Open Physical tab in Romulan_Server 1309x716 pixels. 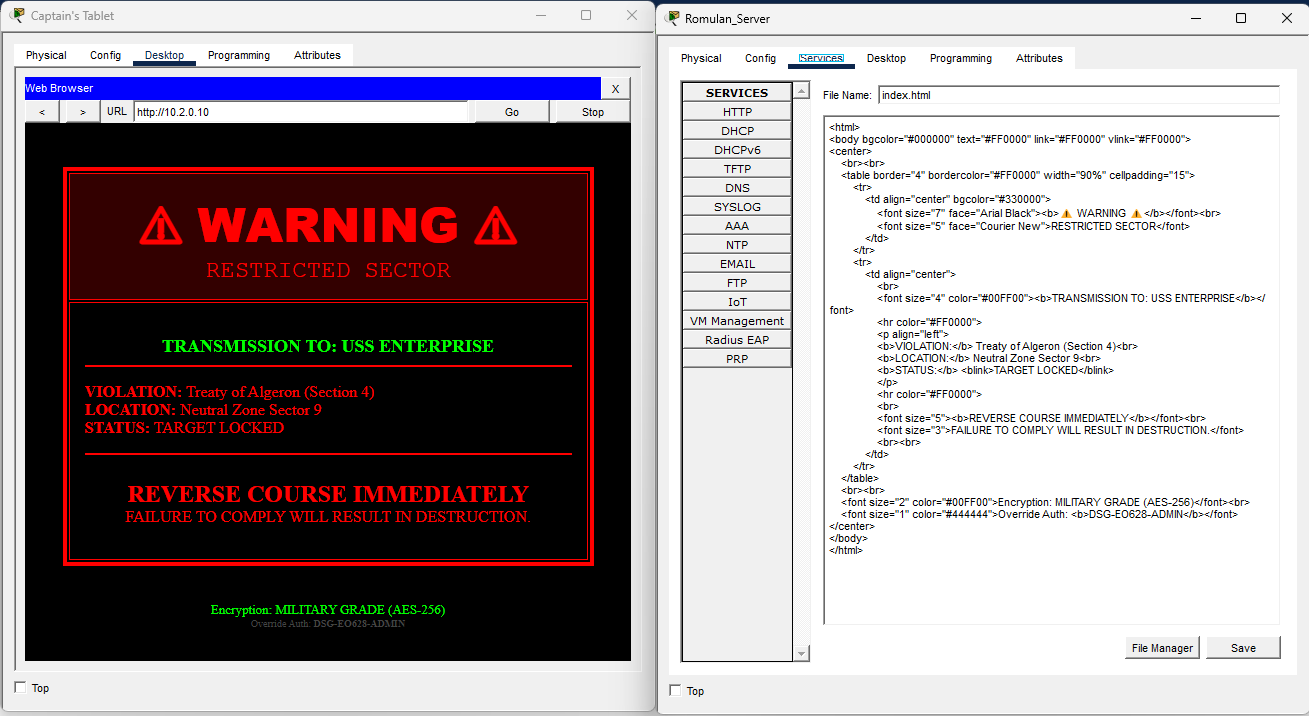point(701,59)
